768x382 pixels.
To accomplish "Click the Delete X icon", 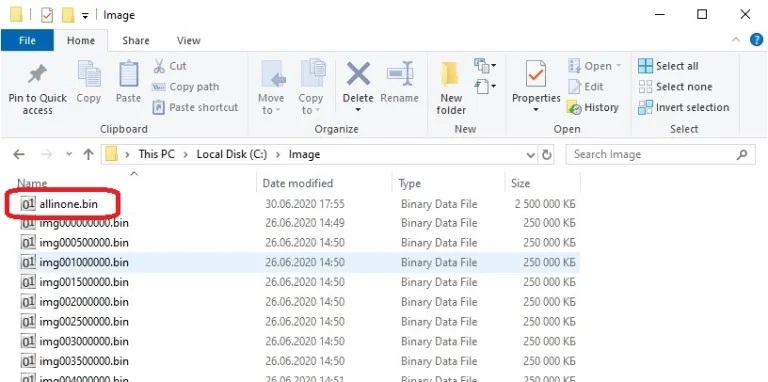I will pyautogui.click(x=358, y=74).
